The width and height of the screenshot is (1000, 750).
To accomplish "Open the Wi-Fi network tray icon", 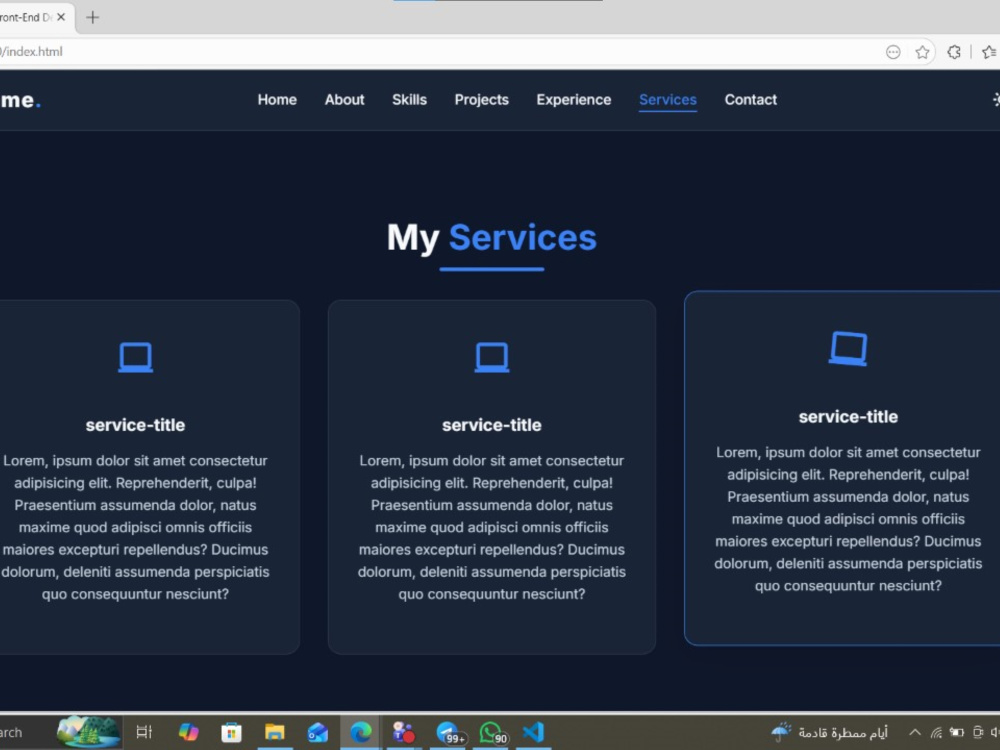I will [x=936, y=732].
